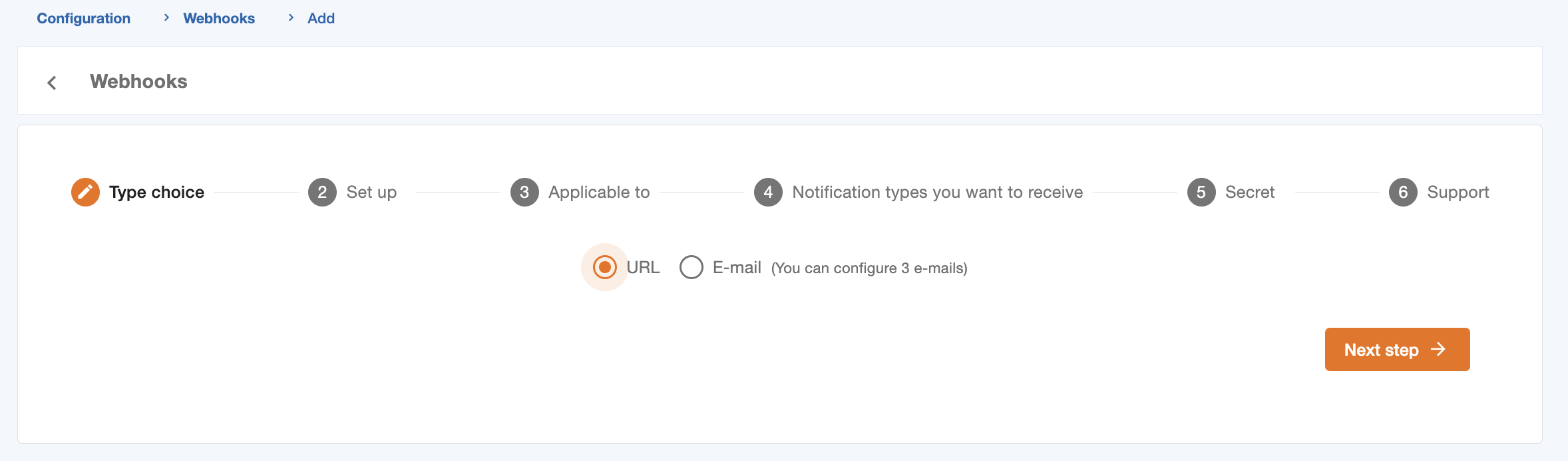The image size is (1568, 461).
Task: Click the Add breadcrumb link
Action: [321, 19]
